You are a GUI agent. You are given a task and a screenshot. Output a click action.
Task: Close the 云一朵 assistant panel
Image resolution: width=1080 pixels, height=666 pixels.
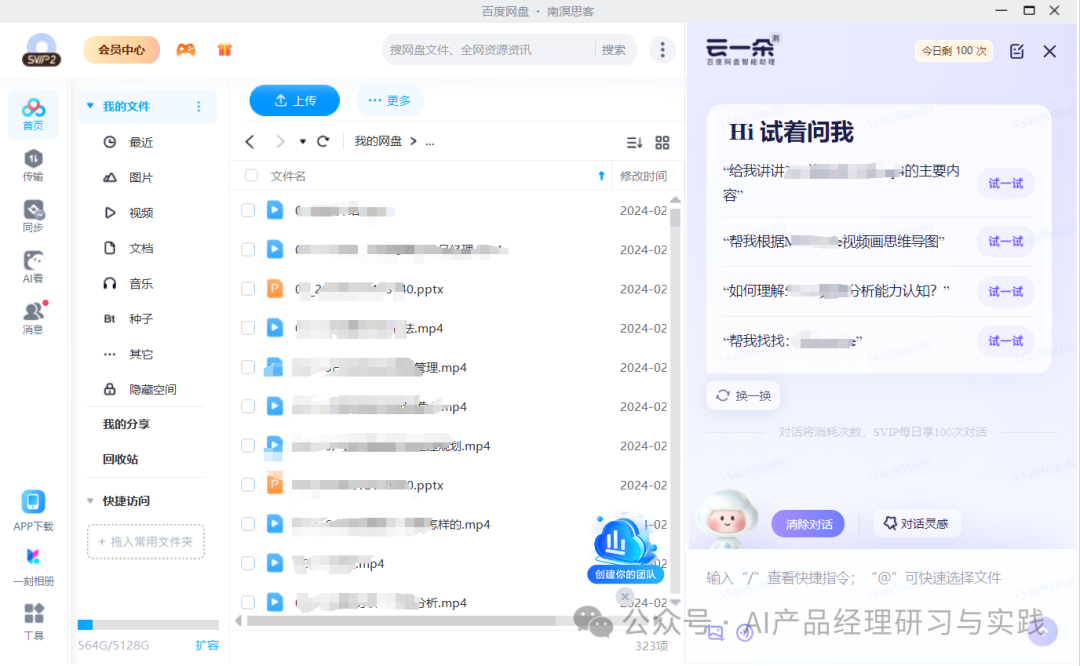(x=1050, y=51)
